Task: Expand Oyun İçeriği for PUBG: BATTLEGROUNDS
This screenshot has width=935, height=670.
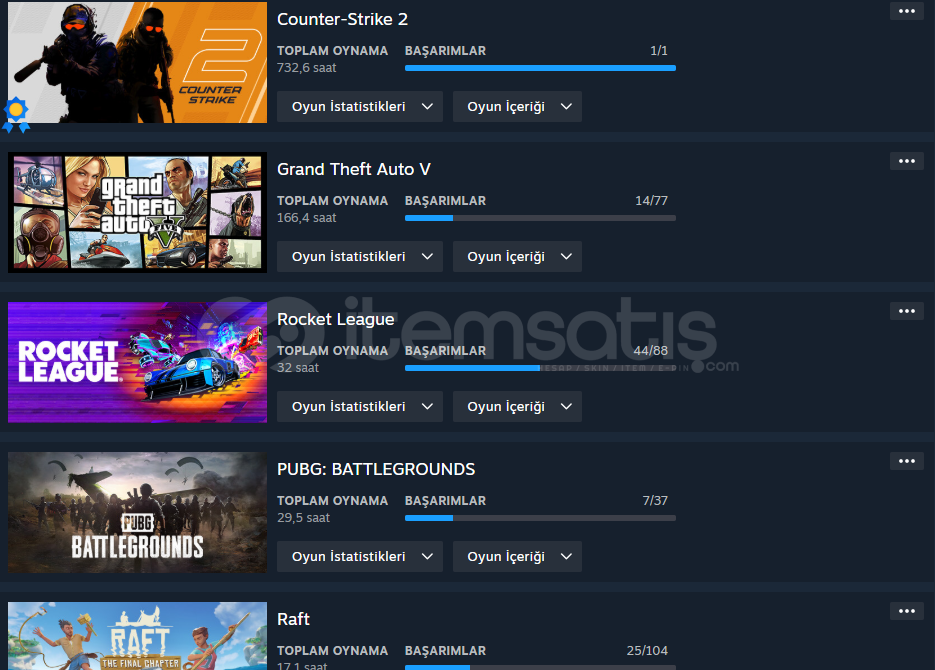Action: pos(517,557)
